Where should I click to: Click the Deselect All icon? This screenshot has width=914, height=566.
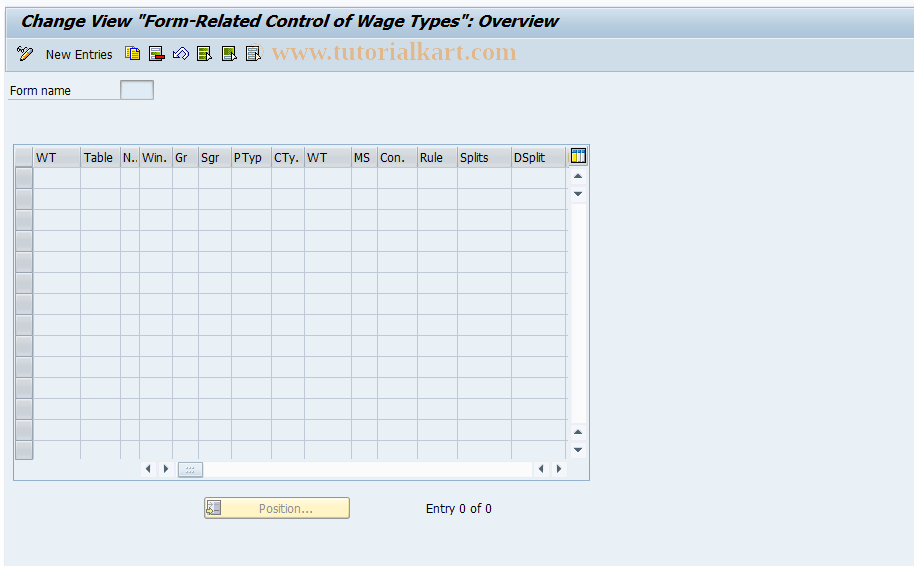(x=253, y=54)
